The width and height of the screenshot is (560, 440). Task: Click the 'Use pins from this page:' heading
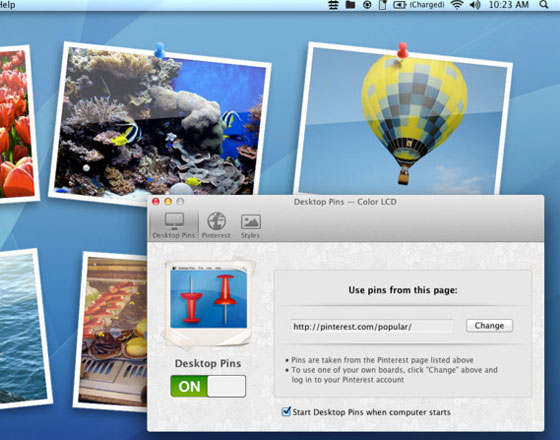[x=403, y=290]
